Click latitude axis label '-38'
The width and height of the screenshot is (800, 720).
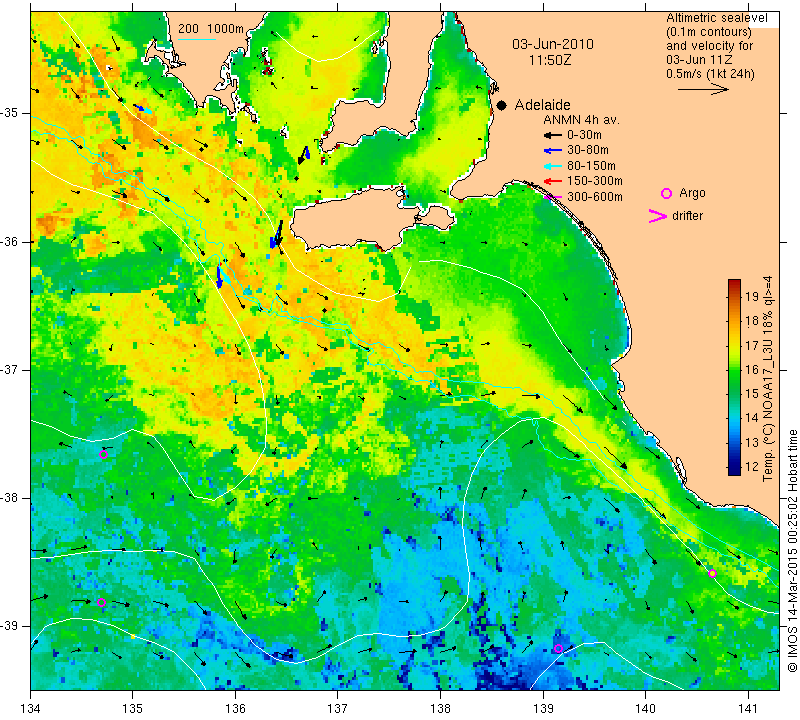point(9,498)
